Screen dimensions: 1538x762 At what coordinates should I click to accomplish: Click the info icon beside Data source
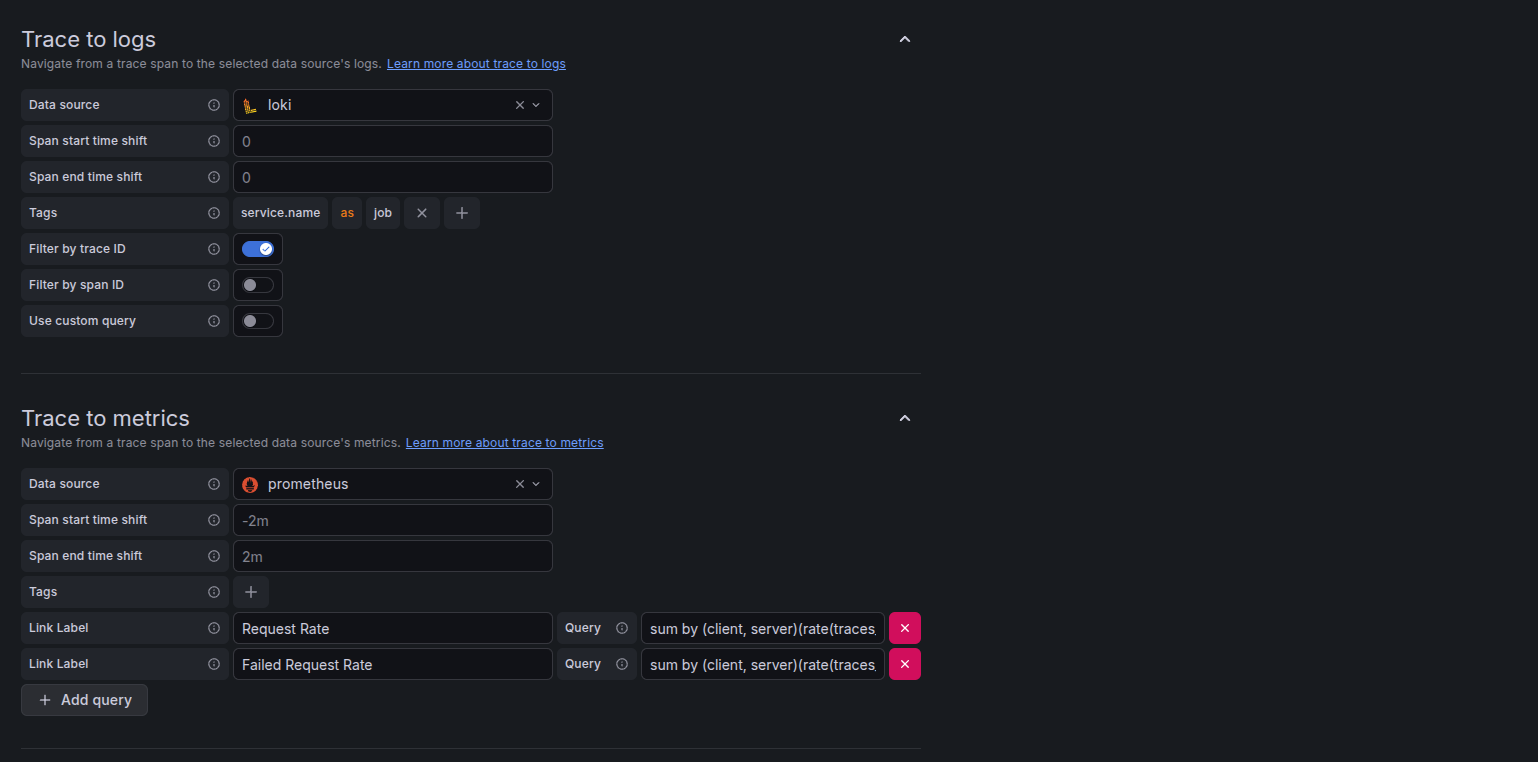(x=213, y=105)
